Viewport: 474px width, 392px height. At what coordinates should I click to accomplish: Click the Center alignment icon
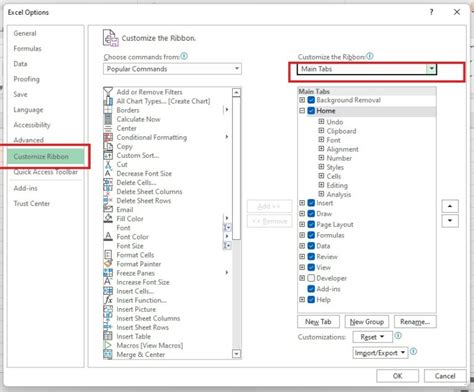click(108, 128)
